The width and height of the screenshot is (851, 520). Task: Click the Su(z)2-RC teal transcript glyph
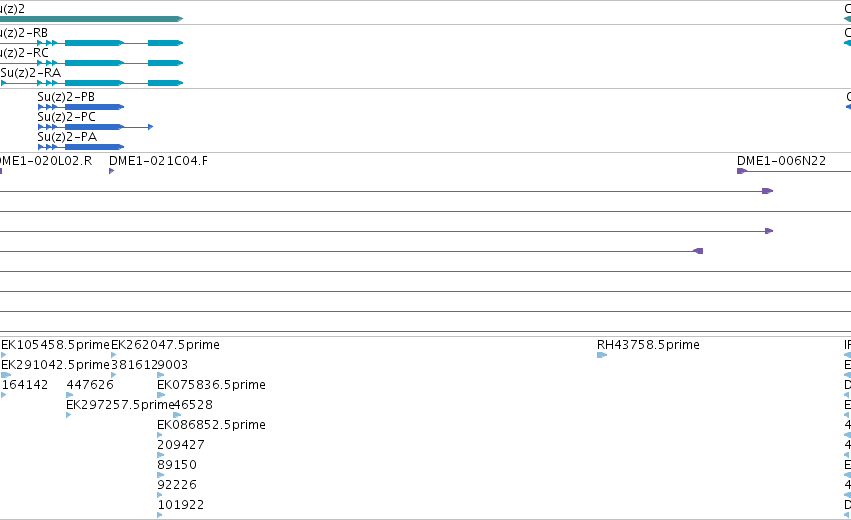pos(91,63)
